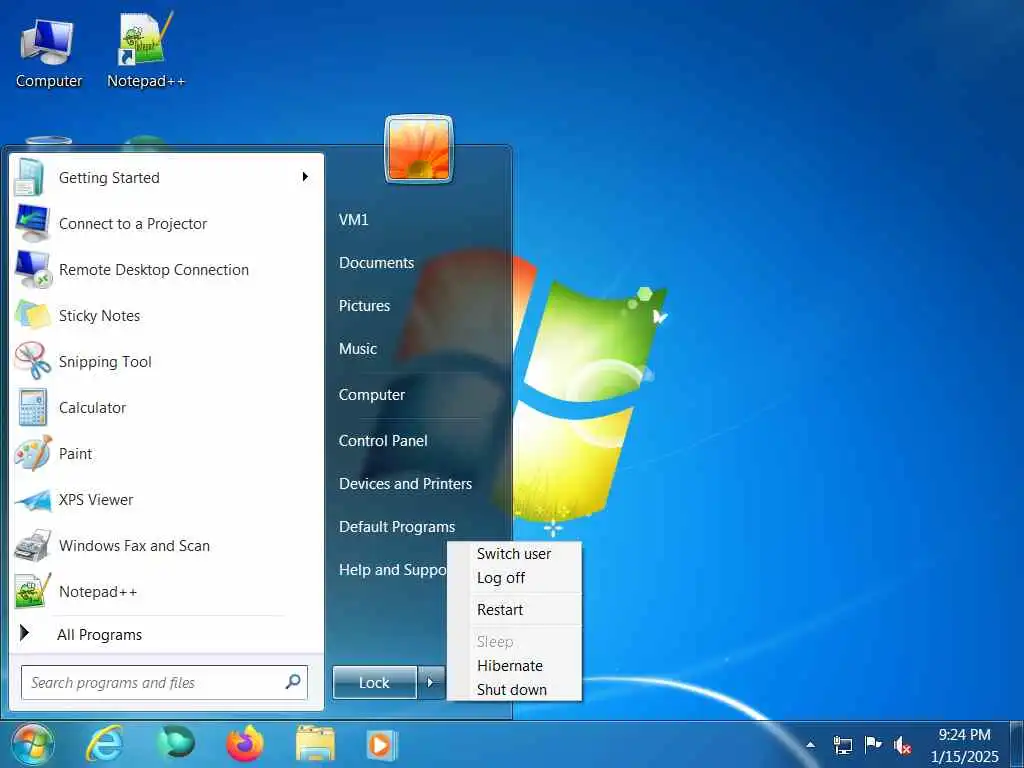This screenshot has height=768, width=1024.
Task: Open Default Programs
Action: 396,526
